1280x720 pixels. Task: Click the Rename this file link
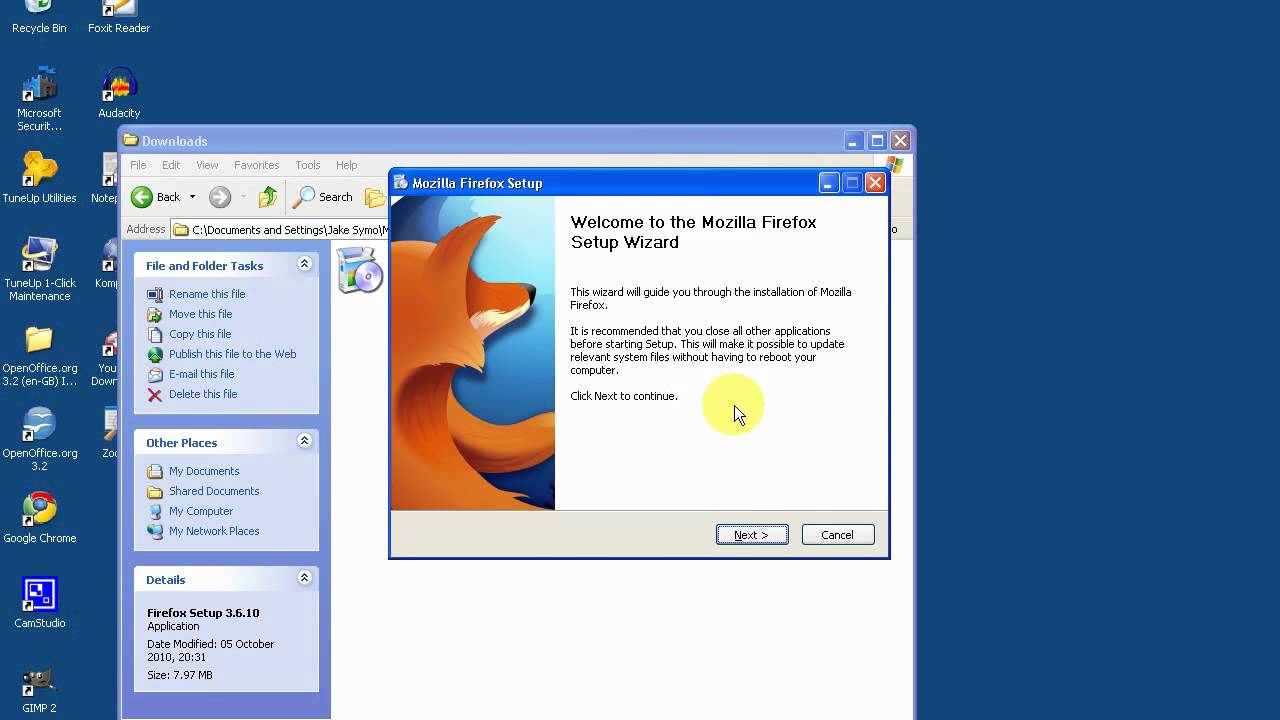click(207, 294)
